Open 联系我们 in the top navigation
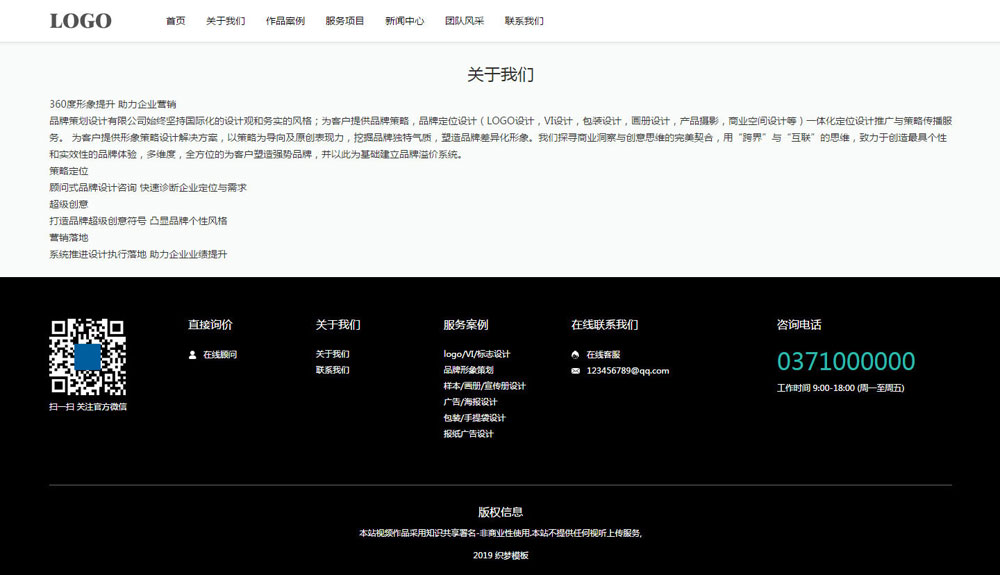Image resolution: width=1000 pixels, height=575 pixels. tap(524, 21)
